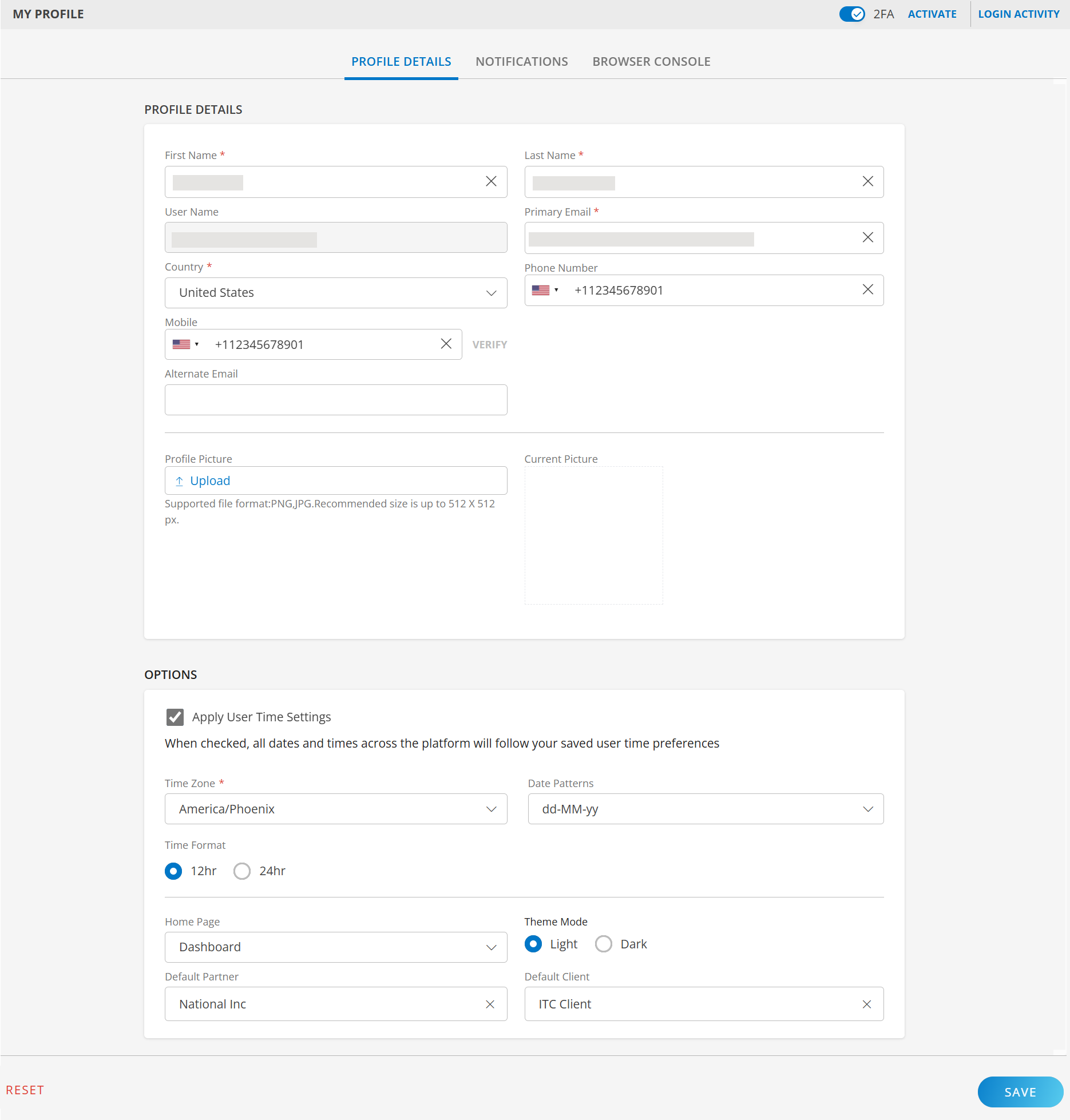Select the 24hr time format
The image size is (1070, 1120).
242,871
